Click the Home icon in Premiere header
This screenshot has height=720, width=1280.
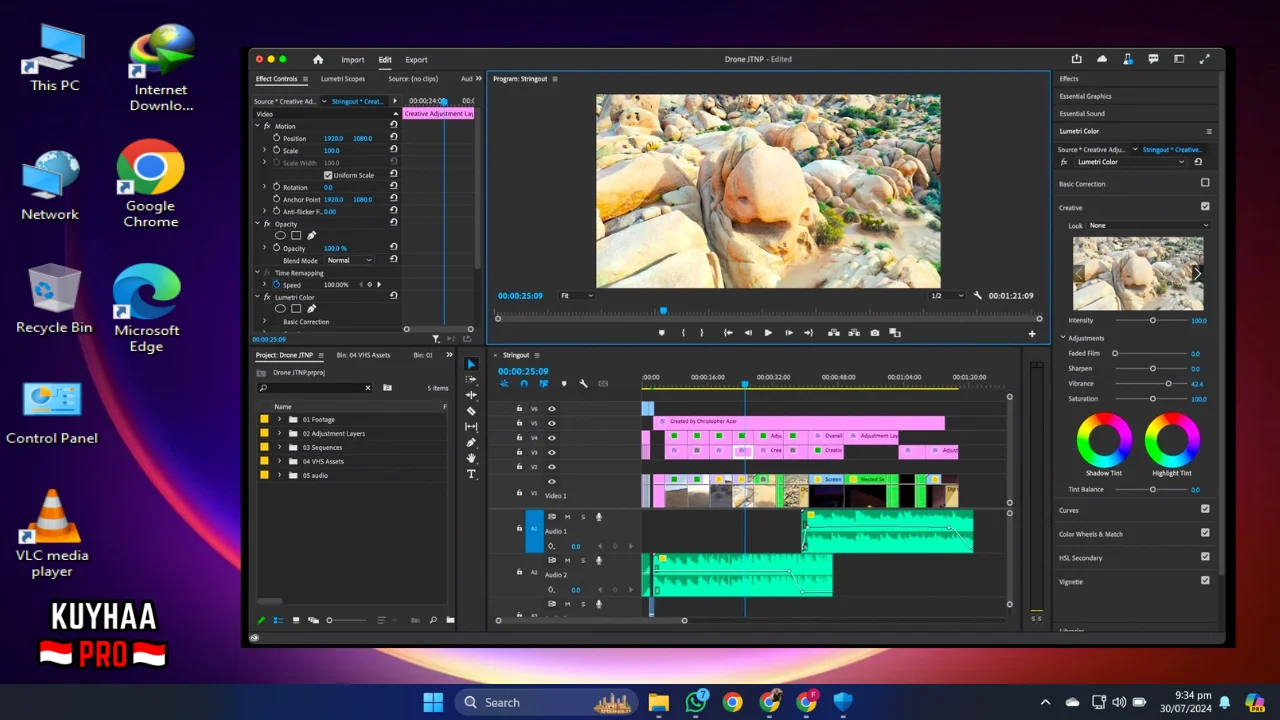(318, 59)
